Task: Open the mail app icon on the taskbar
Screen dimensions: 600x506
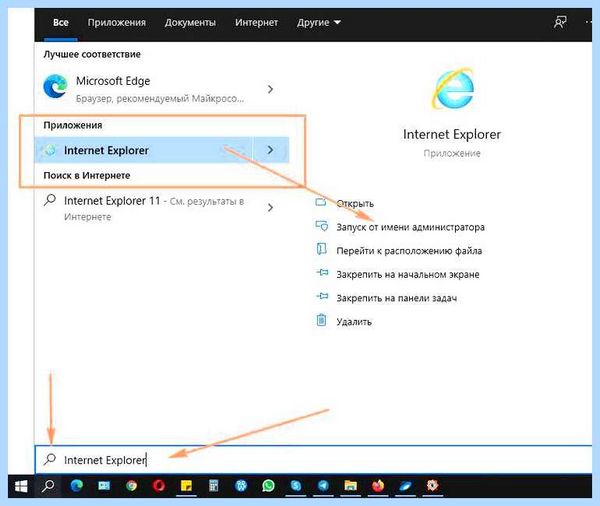Action: (104, 486)
